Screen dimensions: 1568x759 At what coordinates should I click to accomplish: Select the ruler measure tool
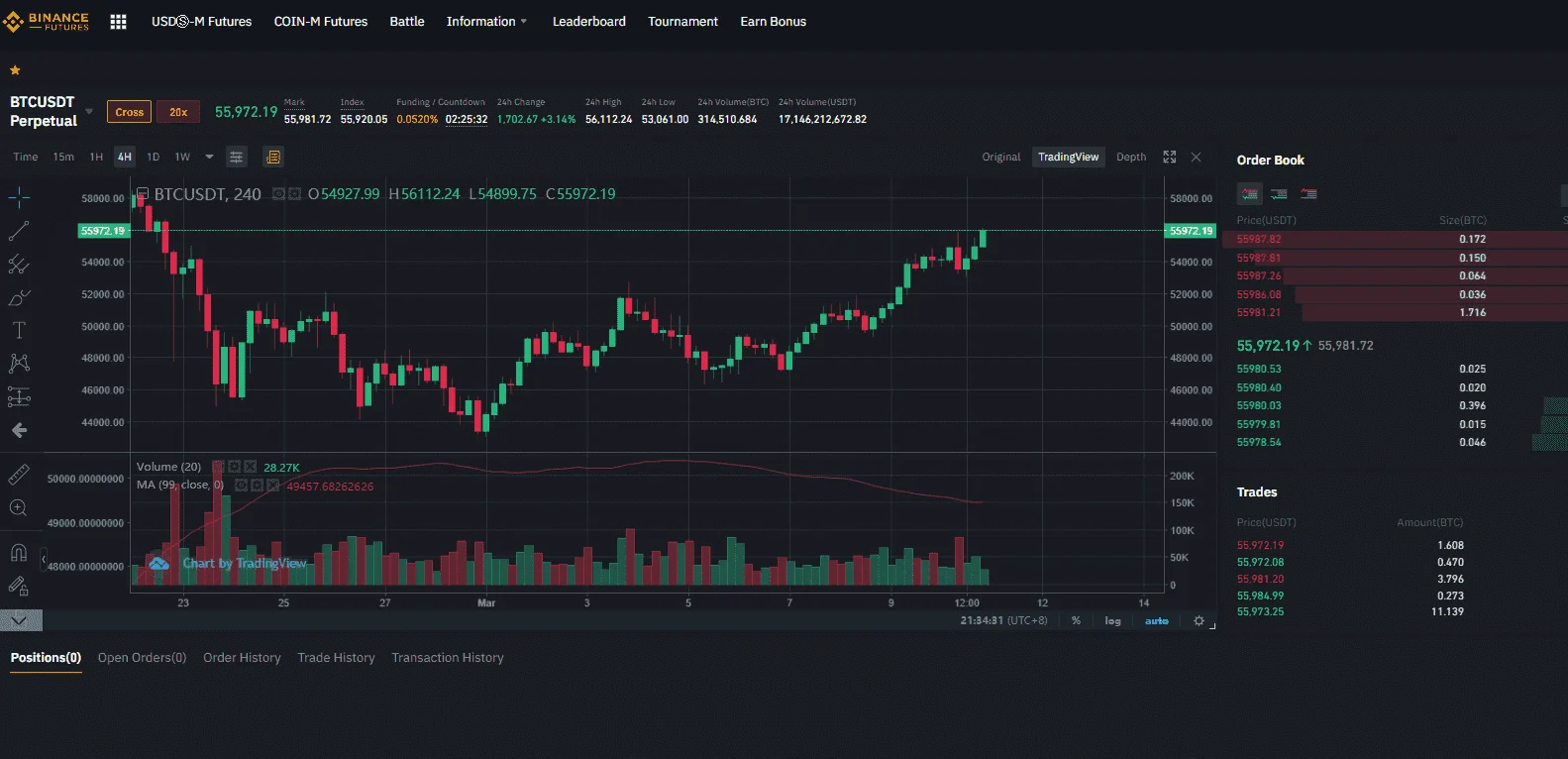point(19,475)
